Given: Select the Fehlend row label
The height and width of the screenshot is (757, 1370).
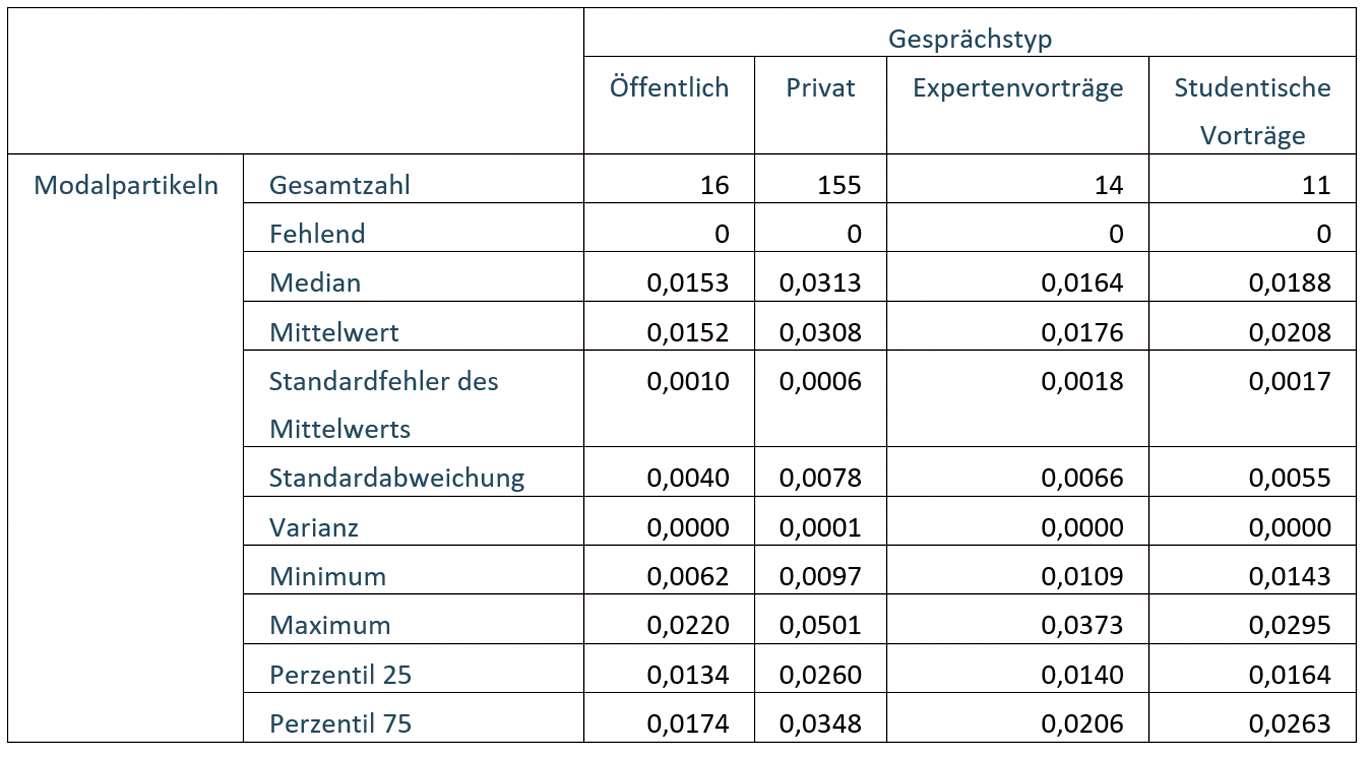Looking at the screenshot, I should 317,234.
